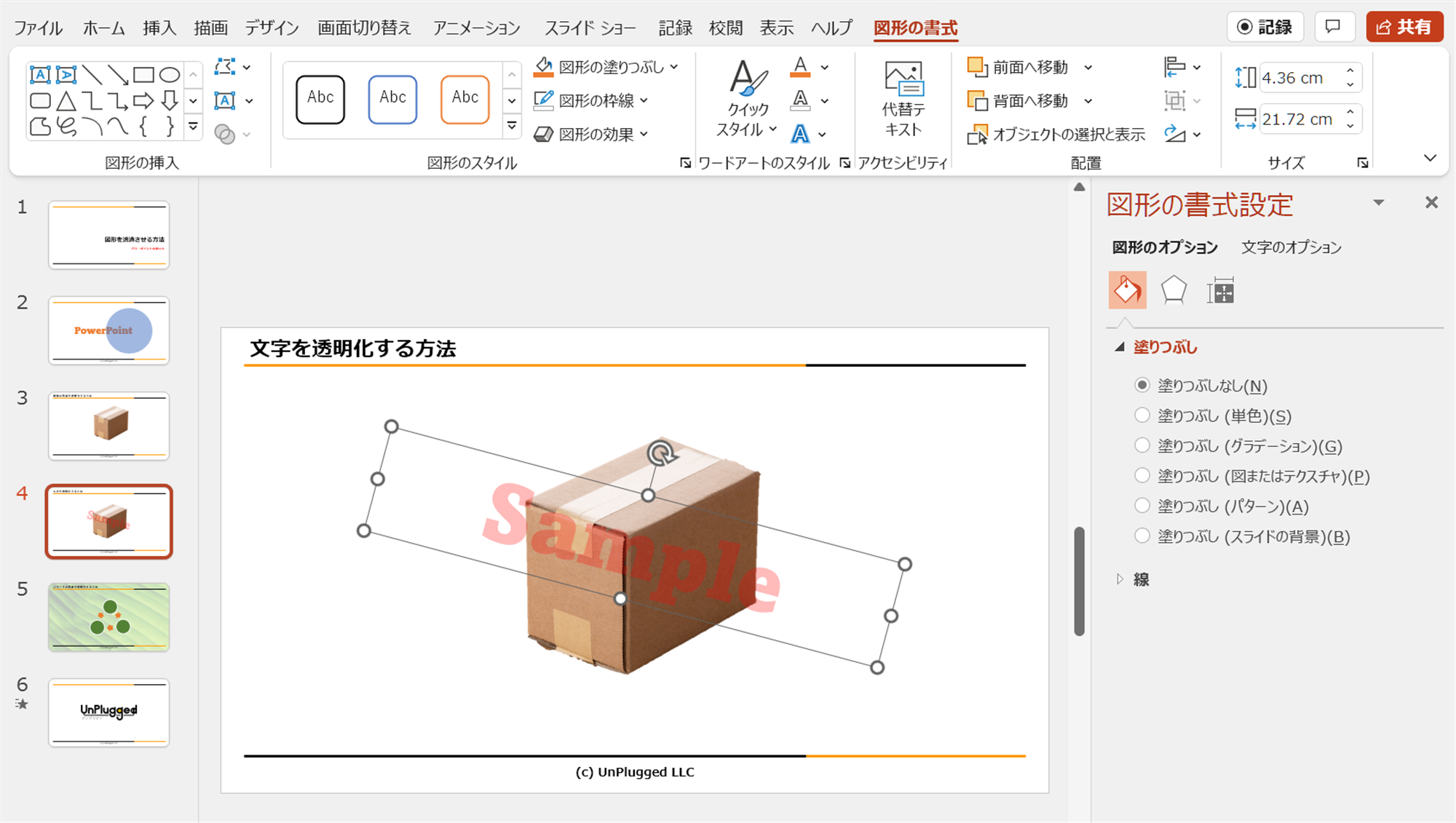Open Size & Properties pane icon
Image resolution: width=1456 pixels, height=823 pixels.
(x=1220, y=291)
